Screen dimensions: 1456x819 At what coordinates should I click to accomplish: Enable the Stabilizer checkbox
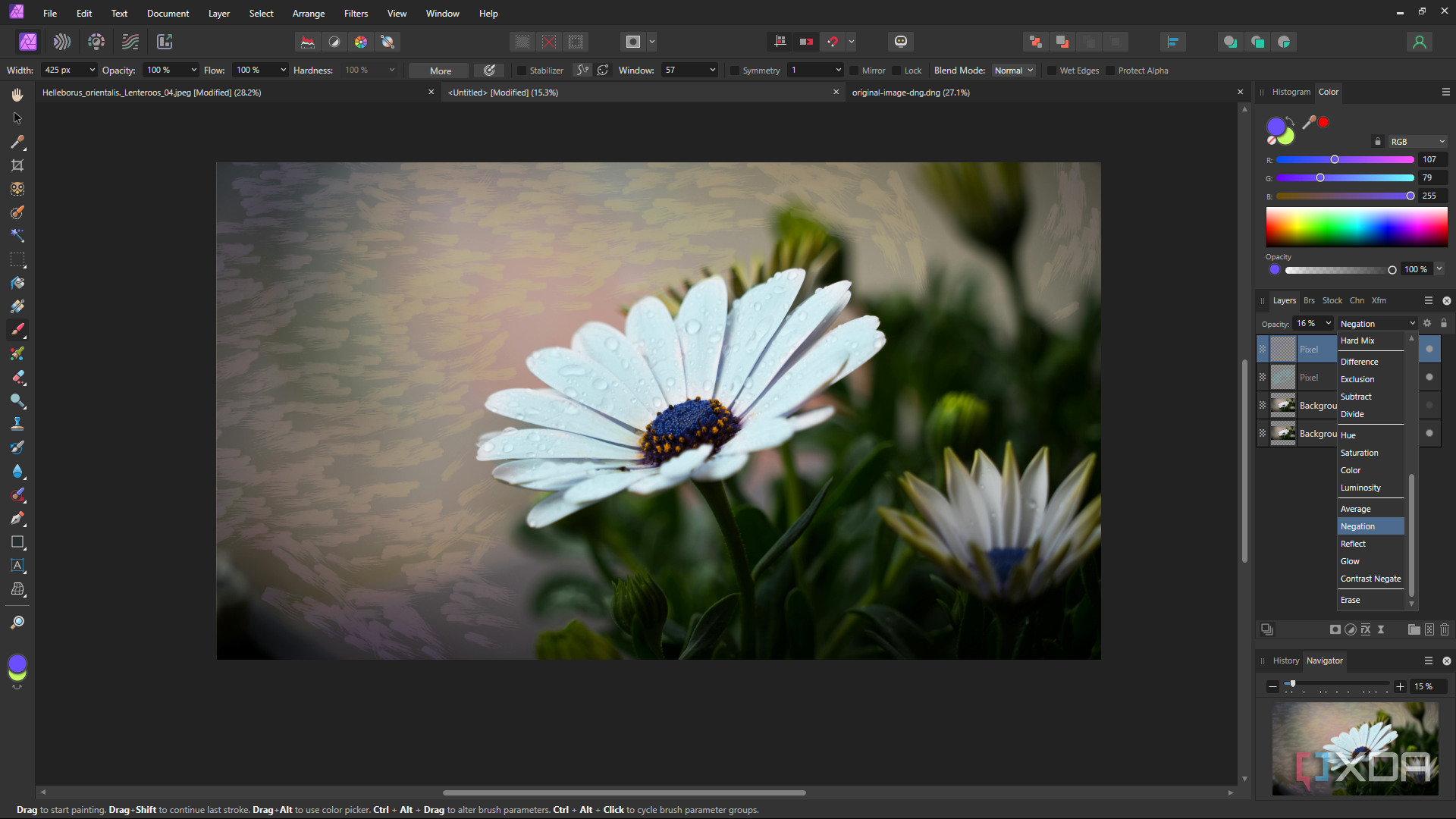[522, 71]
